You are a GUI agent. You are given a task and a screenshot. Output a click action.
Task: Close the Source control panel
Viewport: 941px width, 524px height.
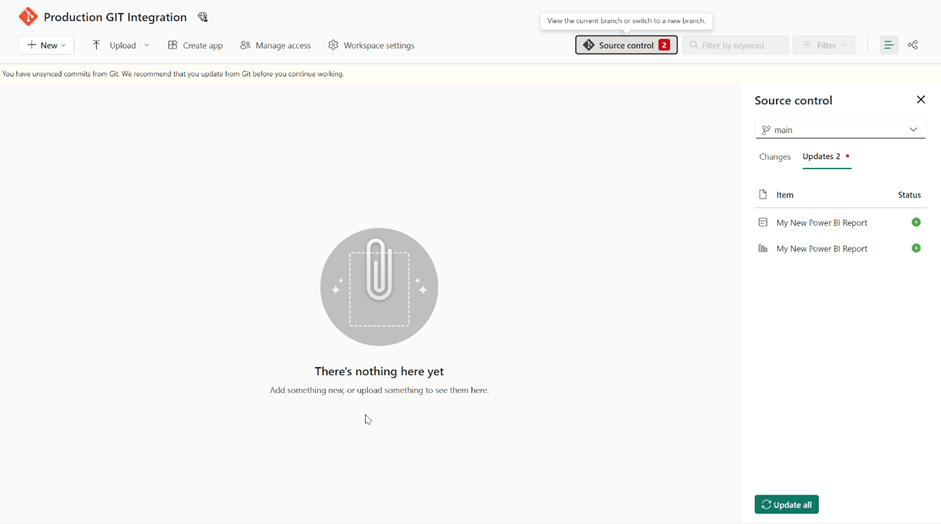click(920, 100)
